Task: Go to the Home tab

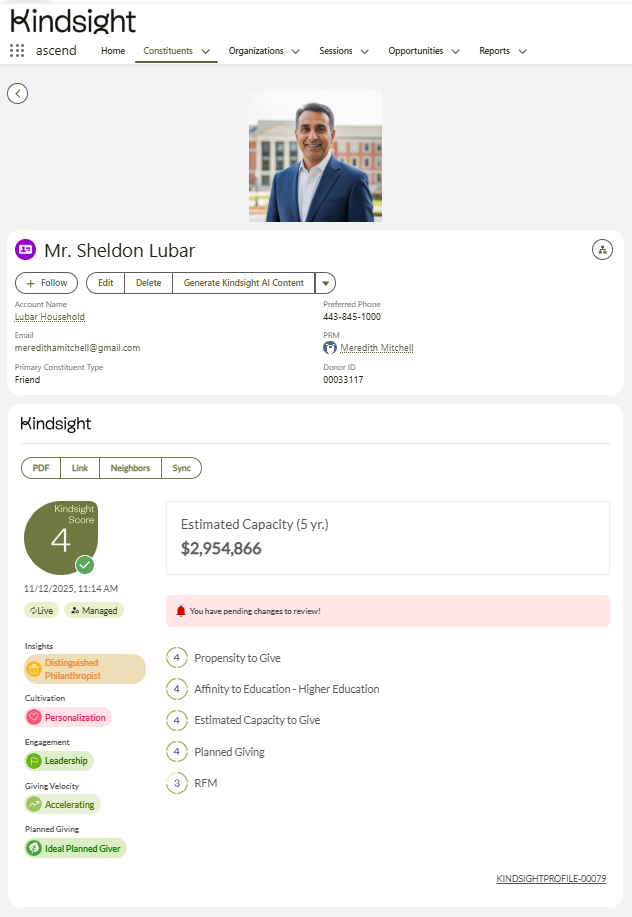Action: tap(112, 50)
